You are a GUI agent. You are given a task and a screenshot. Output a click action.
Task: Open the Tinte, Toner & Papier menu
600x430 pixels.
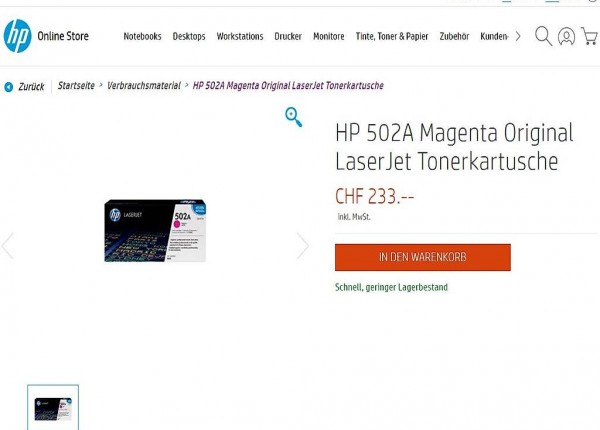click(392, 36)
